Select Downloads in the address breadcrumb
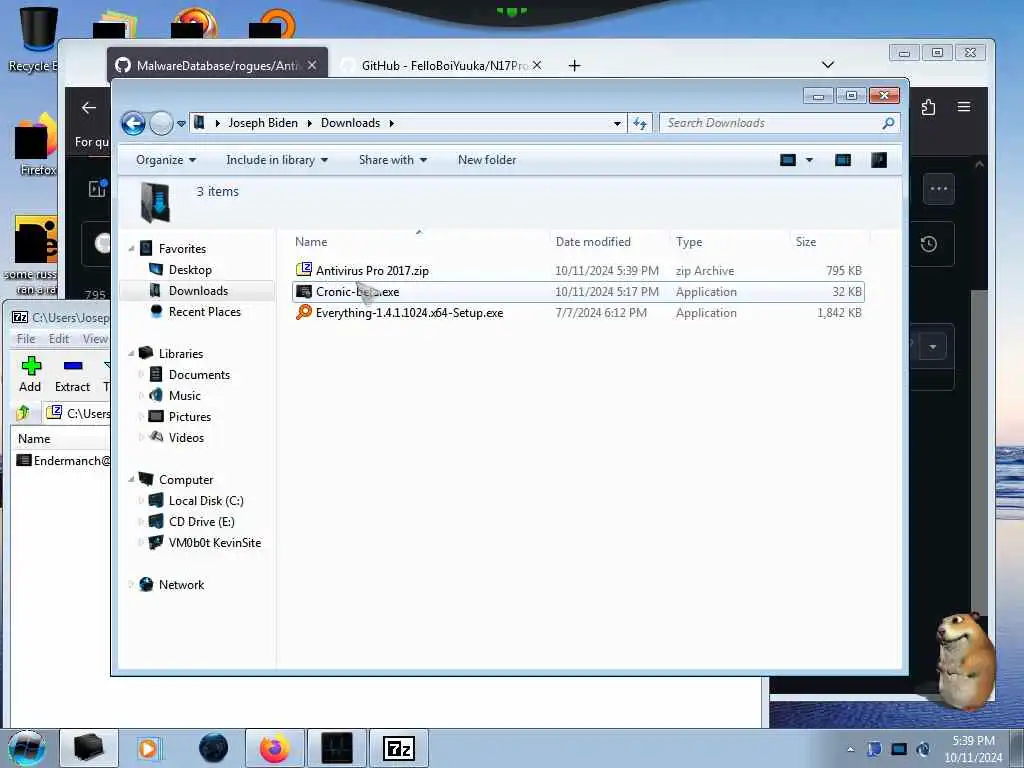Image resolution: width=1024 pixels, height=768 pixels. 350,123
